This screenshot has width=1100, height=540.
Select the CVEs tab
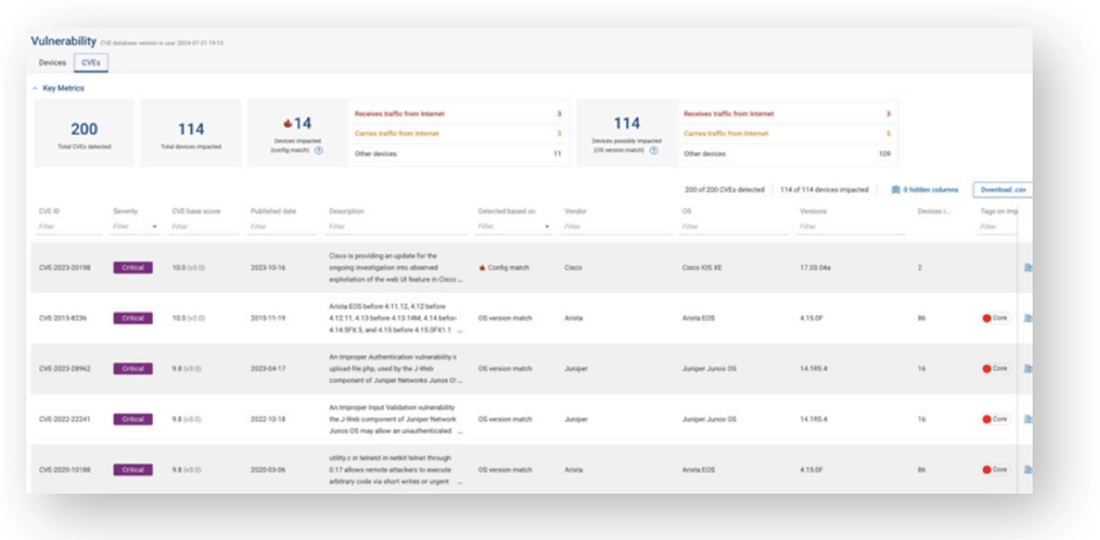coord(91,63)
